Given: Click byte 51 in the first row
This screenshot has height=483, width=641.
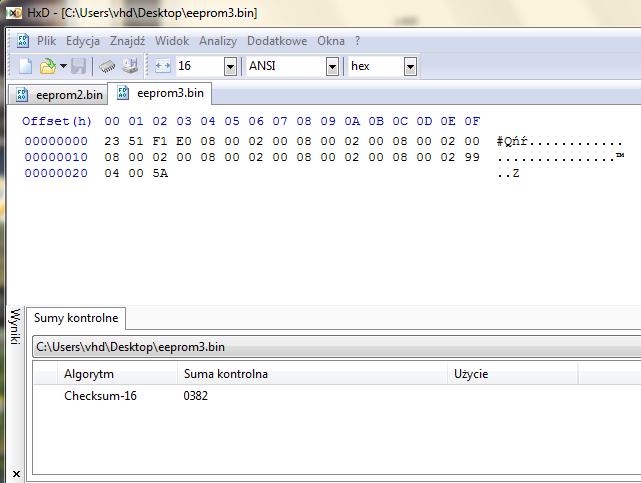Looking at the screenshot, I should tap(136, 141).
